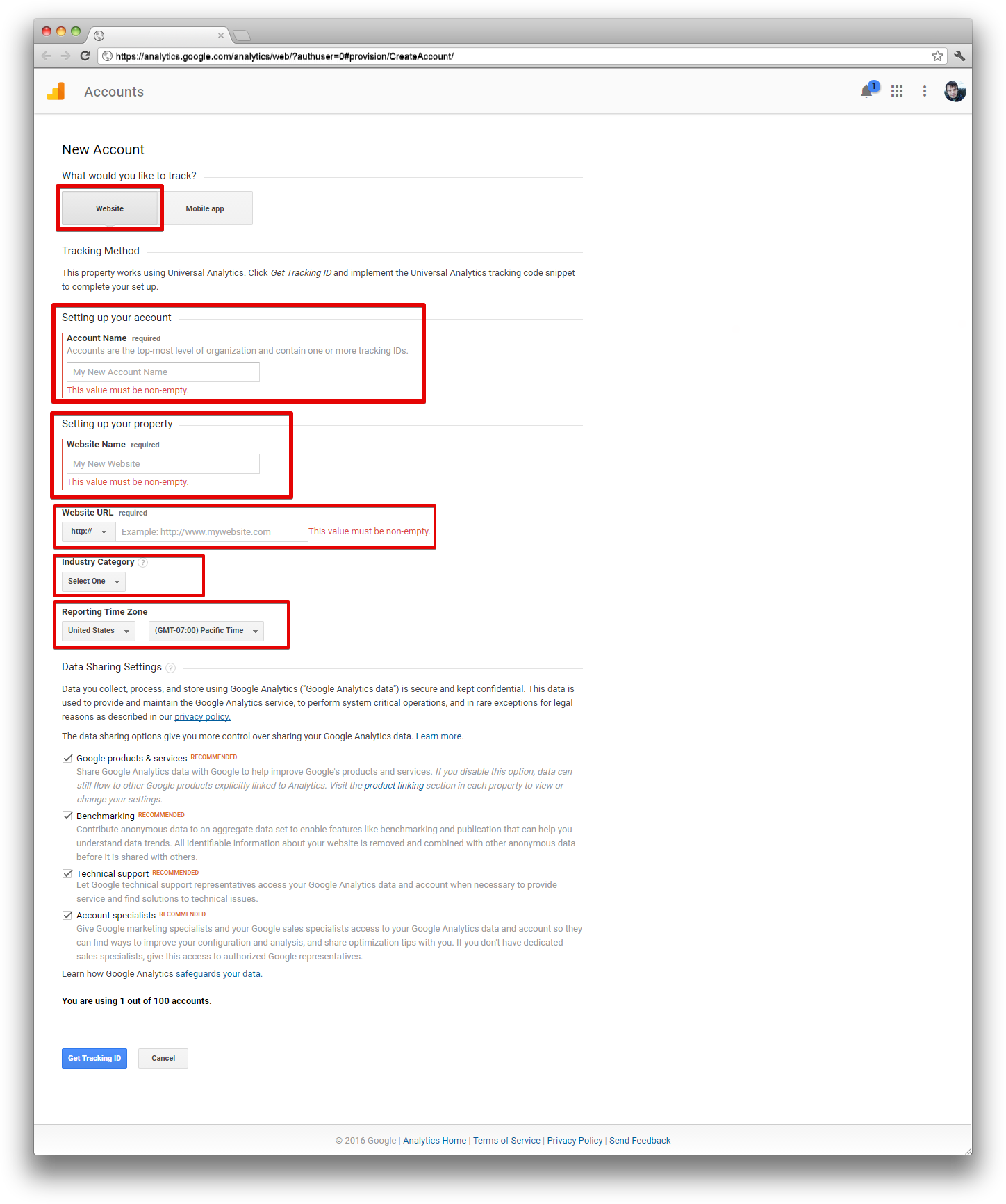1006x1204 pixels.
Task: Bookmark this page with the star icon
Action: coord(937,56)
